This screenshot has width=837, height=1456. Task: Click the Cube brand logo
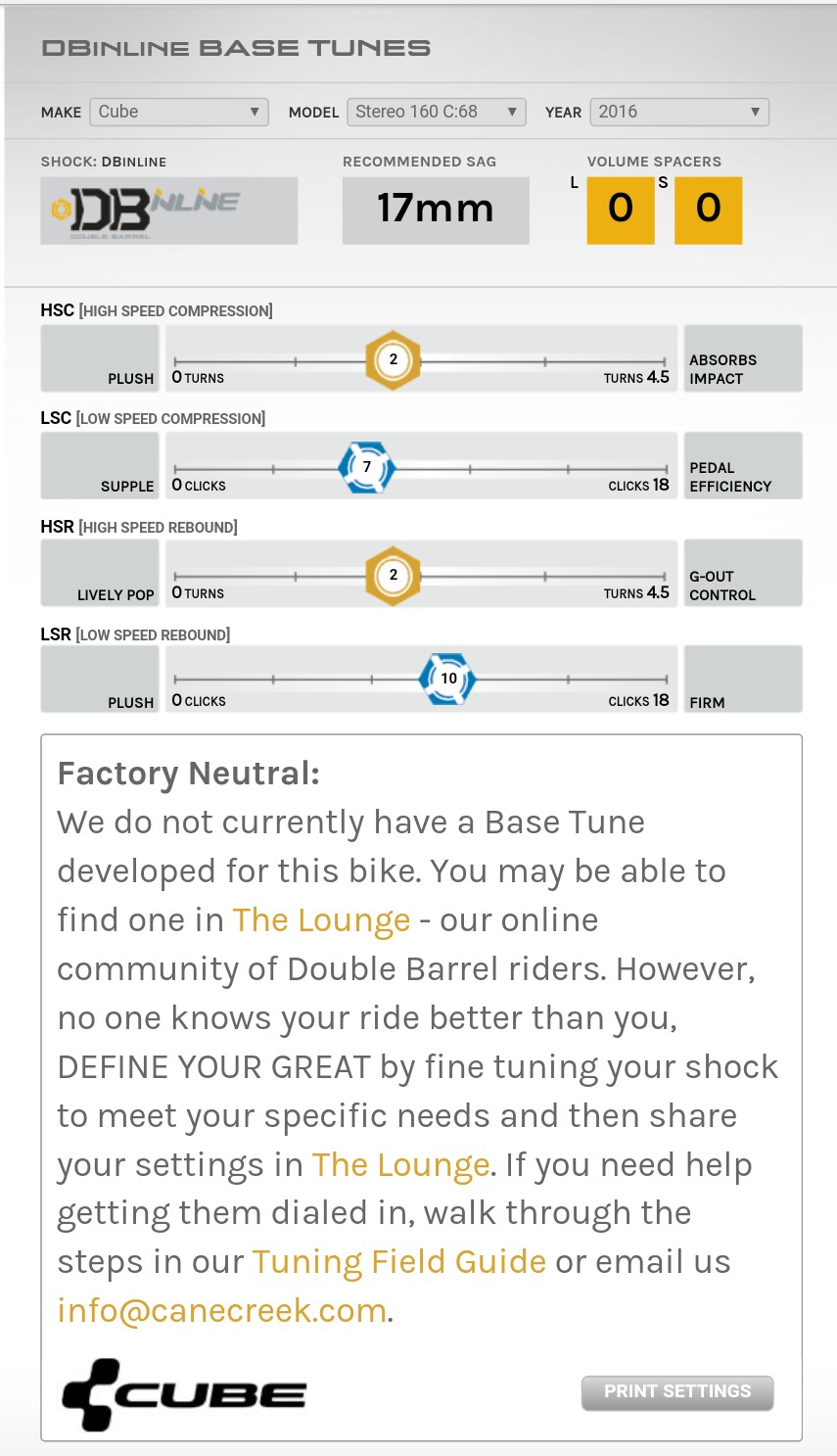184,1394
